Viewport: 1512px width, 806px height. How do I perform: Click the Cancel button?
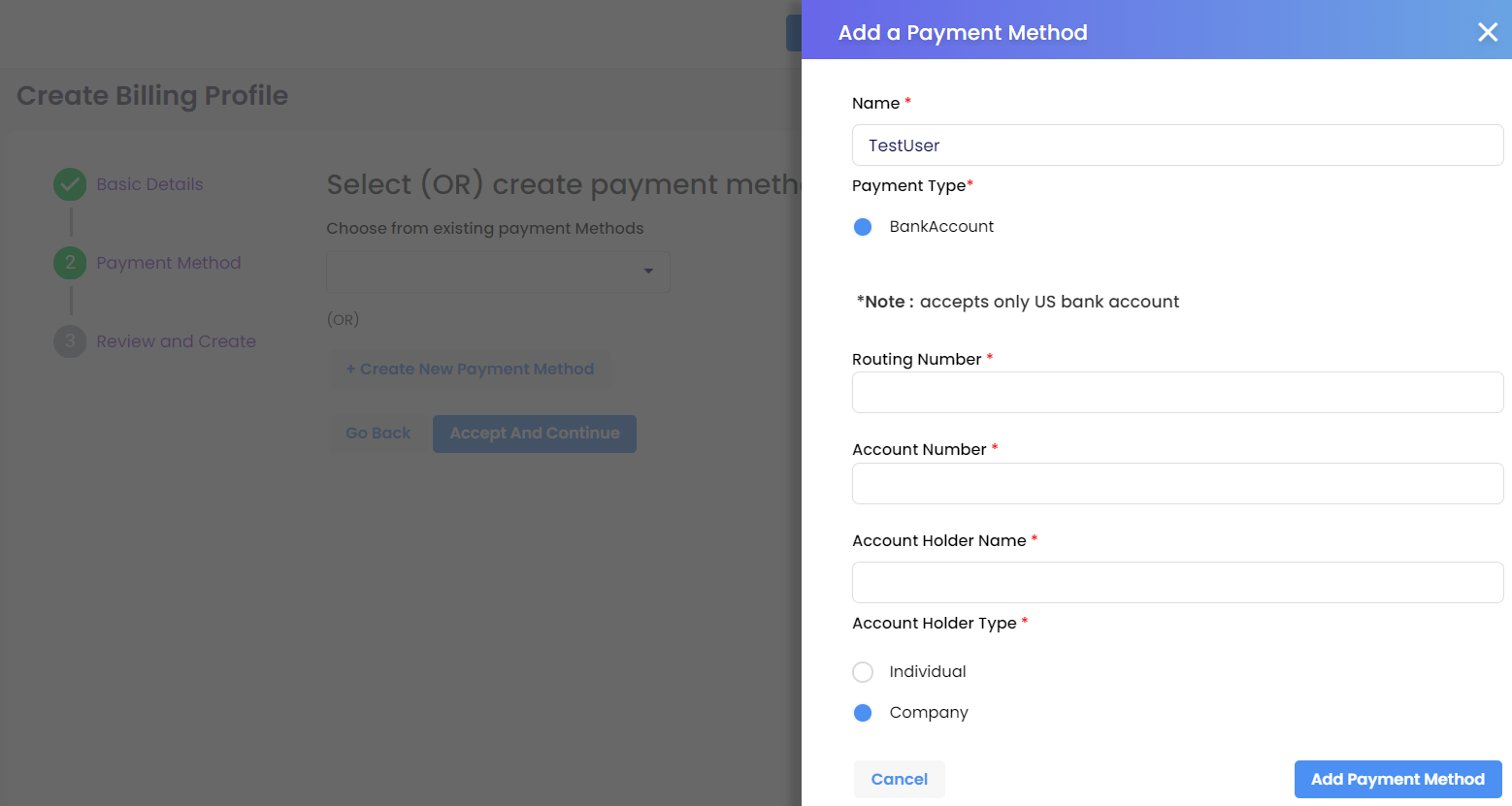(x=900, y=779)
